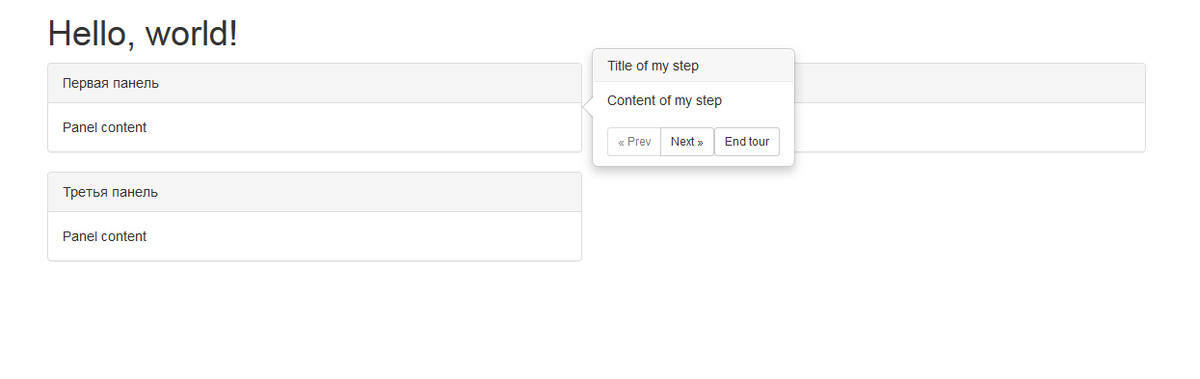Click the » symbol on the Next button
The height and width of the screenshot is (379, 1200).
pyautogui.click(x=700, y=142)
